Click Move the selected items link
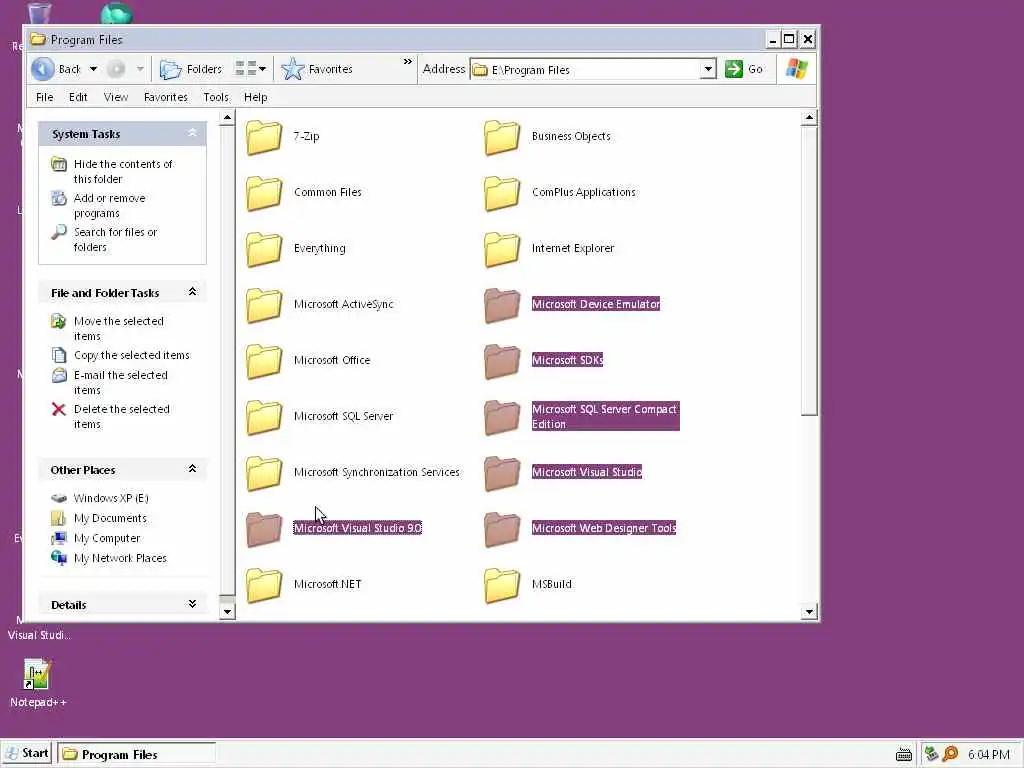This screenshot has width=1024, height=768. click(118, 328)
